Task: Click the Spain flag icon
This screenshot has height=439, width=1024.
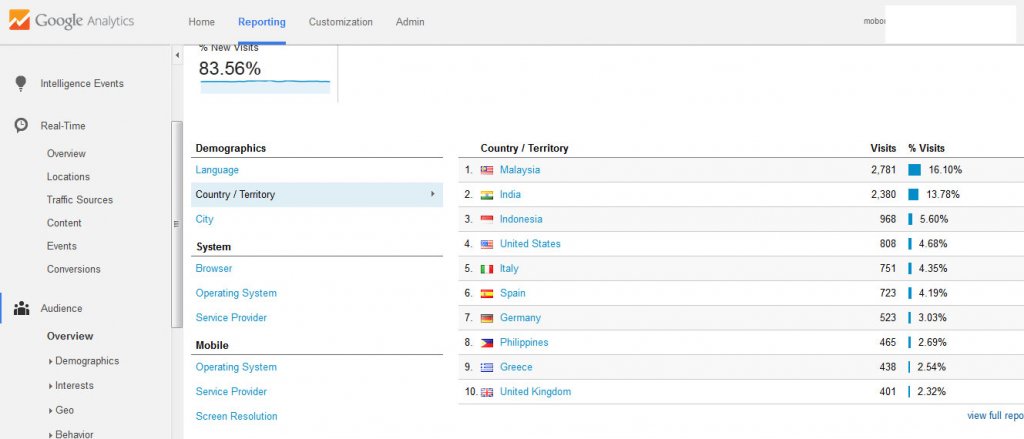Action: click(487, 293)
